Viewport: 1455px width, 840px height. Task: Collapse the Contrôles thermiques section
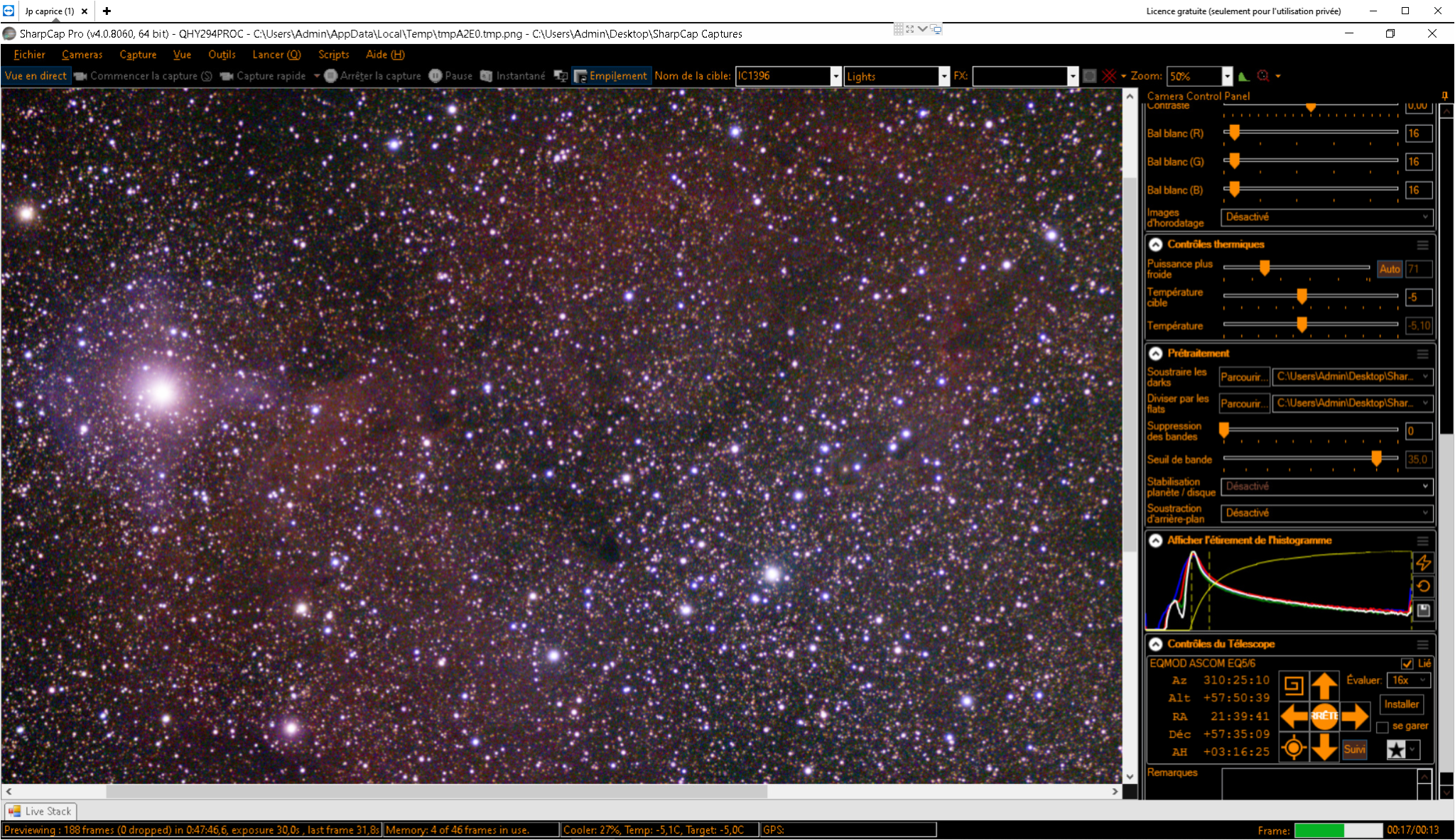click(1156, 245)
